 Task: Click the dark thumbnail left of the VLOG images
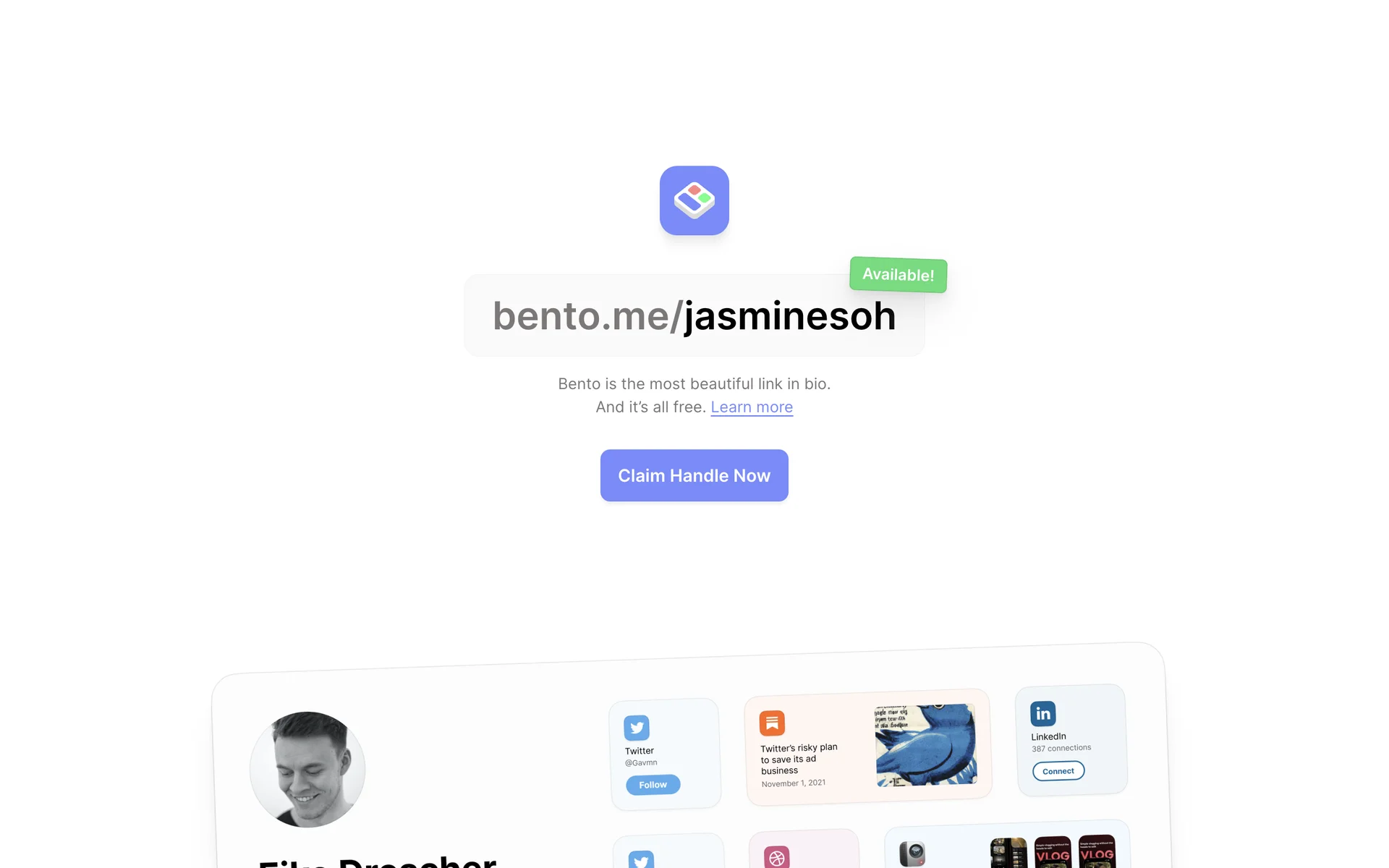1008,853
